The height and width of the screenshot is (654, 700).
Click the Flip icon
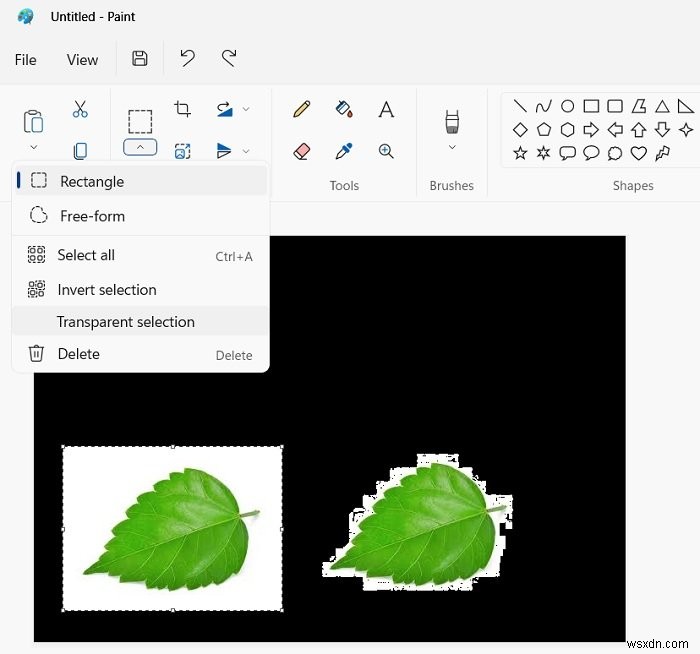(x=224, y=151)
